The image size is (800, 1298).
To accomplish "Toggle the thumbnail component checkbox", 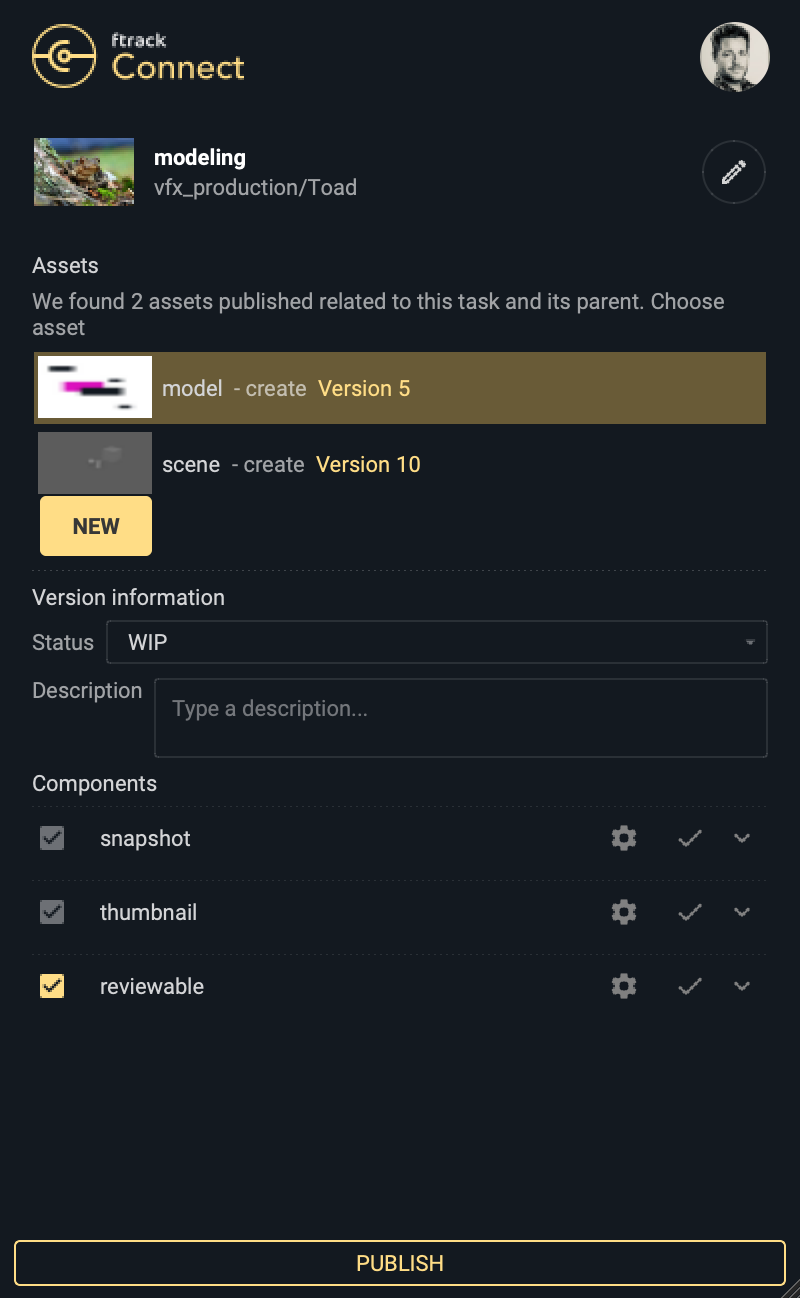I will pyautogui.click(x=52, y=912).
